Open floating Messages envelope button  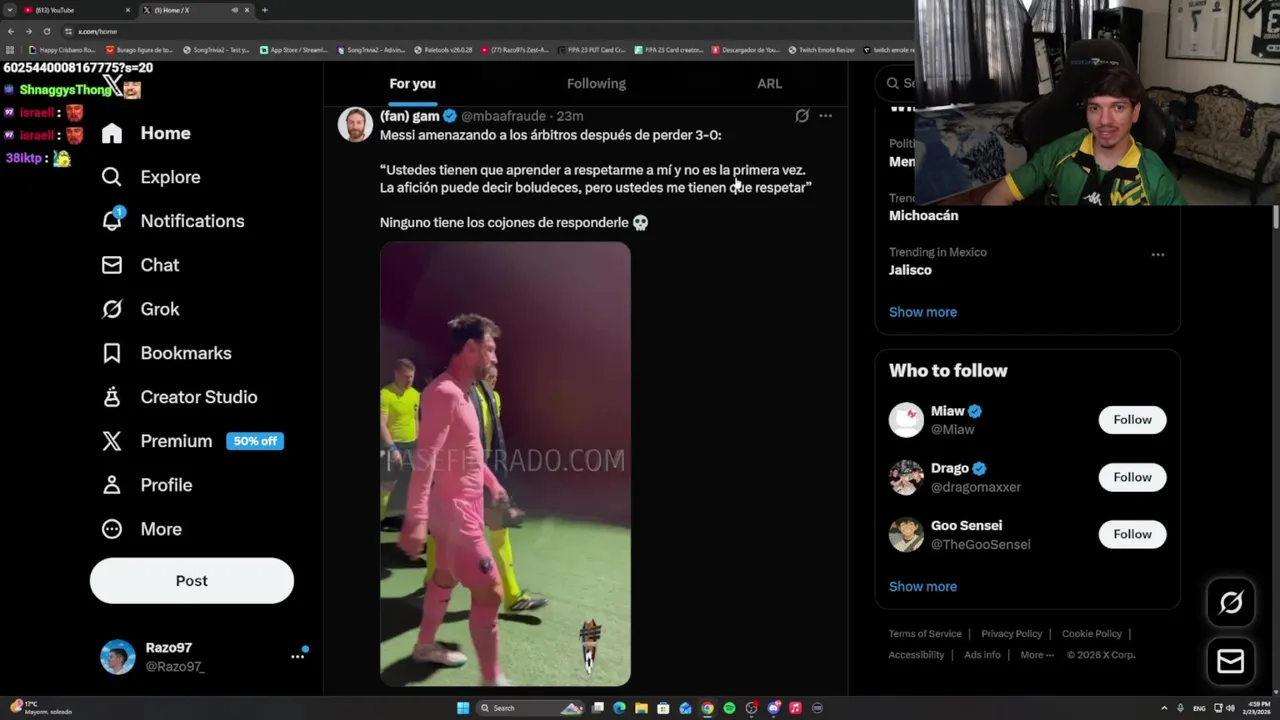(1231, 661)
